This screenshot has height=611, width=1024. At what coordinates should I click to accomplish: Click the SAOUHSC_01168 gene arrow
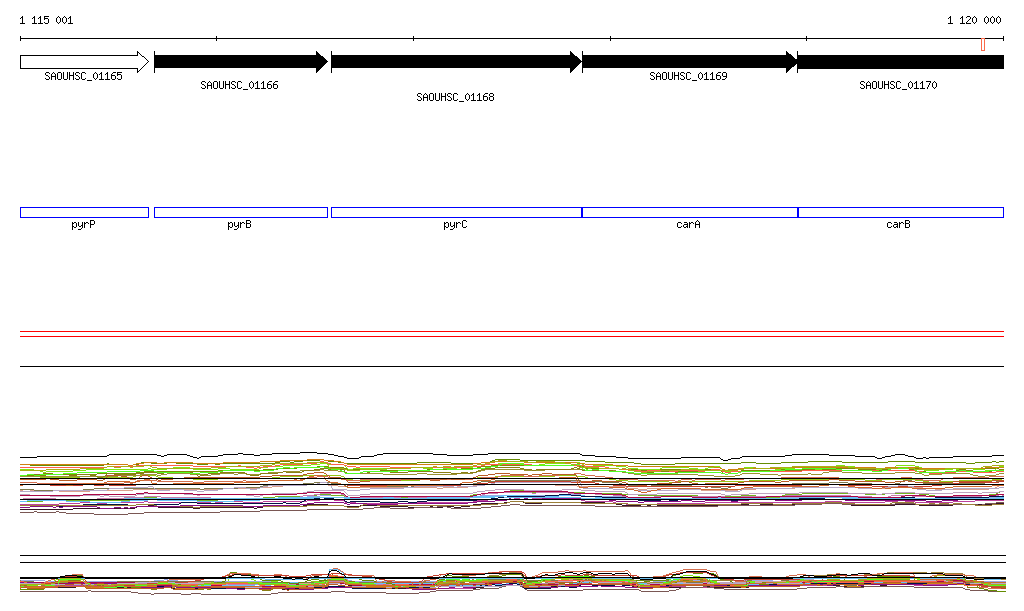[455, 62]
